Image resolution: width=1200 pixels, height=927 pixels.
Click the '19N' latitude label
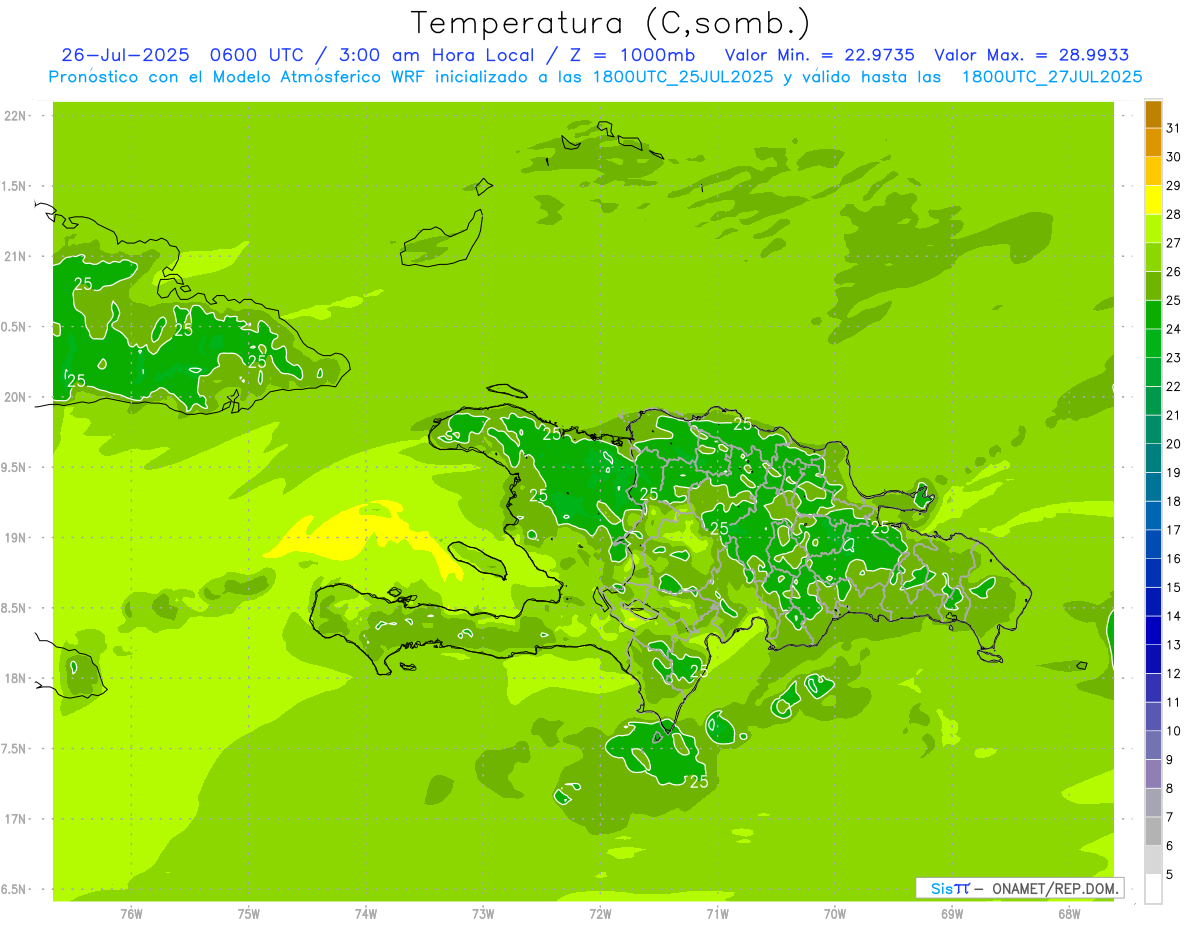coord(16,538)
